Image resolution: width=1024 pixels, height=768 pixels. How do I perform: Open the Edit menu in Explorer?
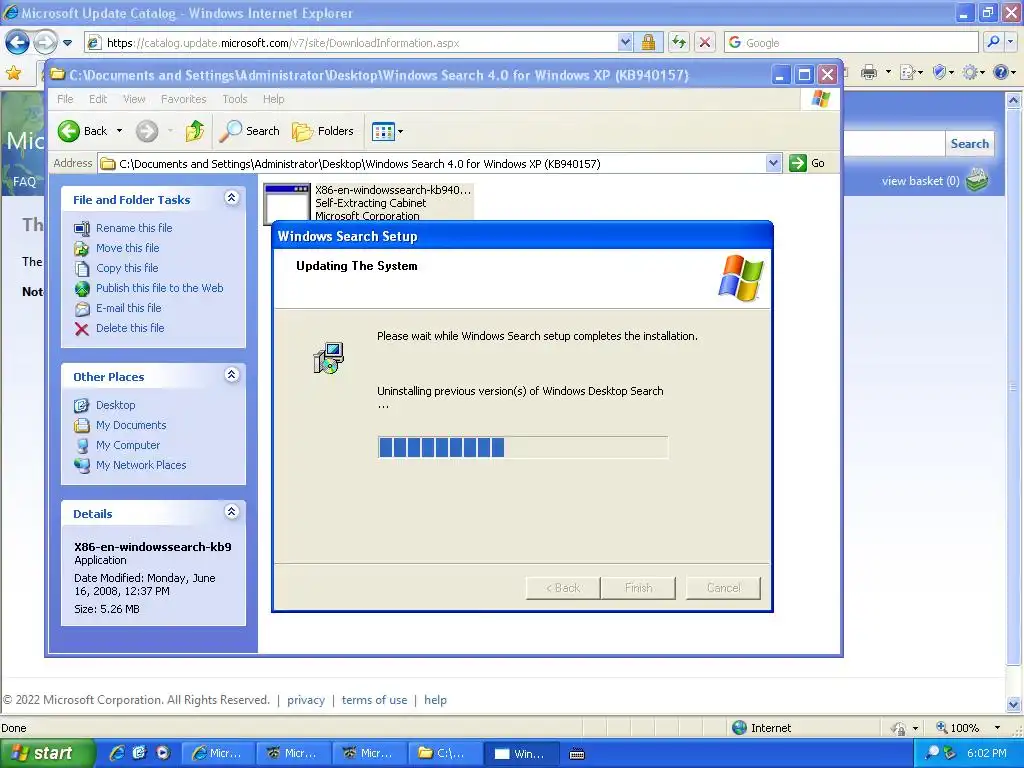click(x=98, y=99)
